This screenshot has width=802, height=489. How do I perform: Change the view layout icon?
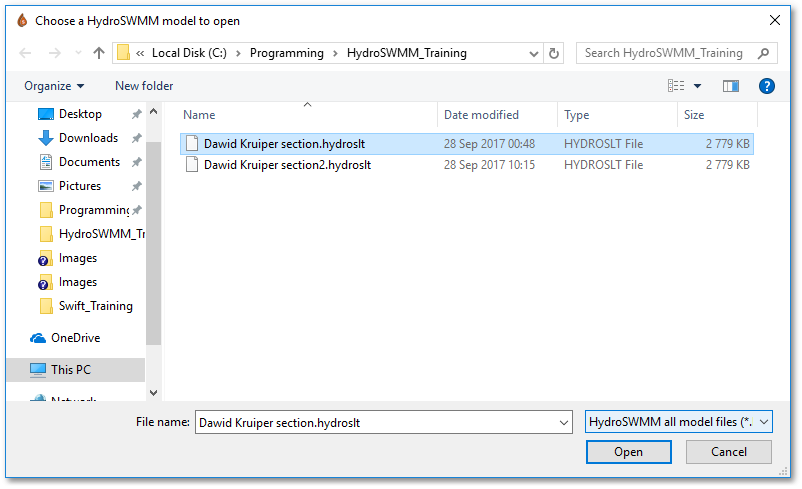(676, 86)
